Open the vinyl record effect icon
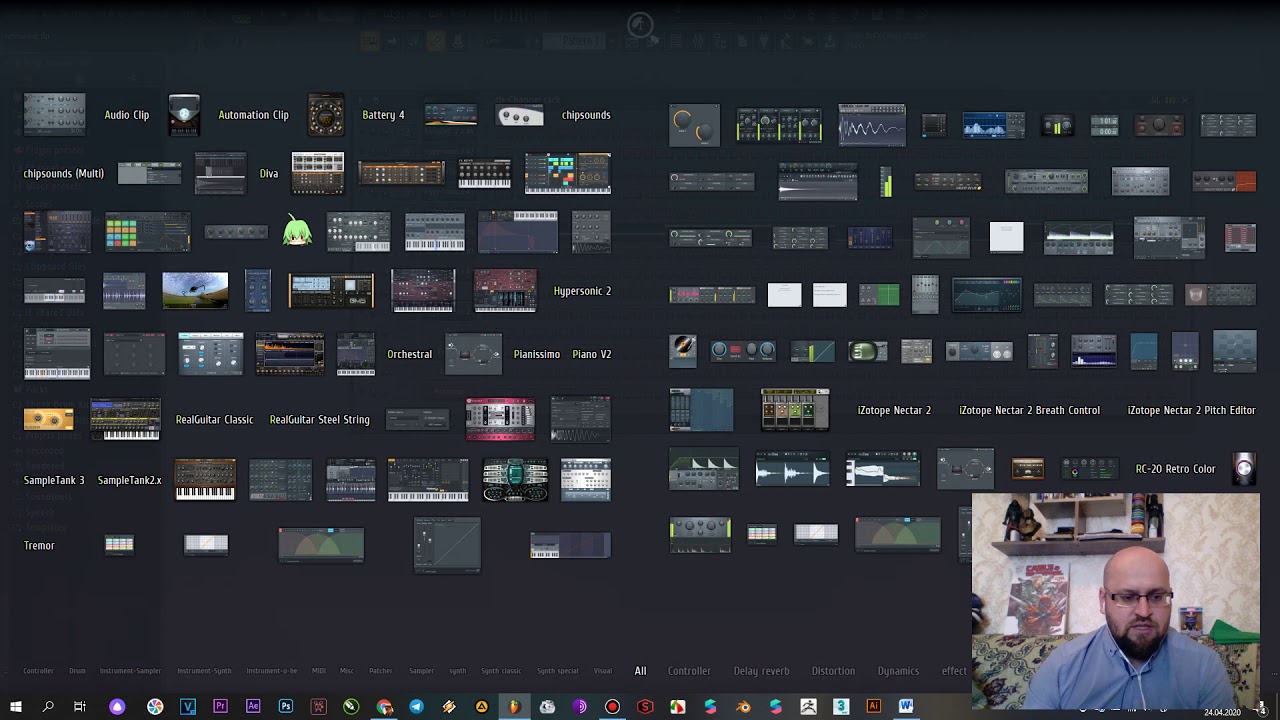This screenshot has width=1280, height=720. (683, 351)
